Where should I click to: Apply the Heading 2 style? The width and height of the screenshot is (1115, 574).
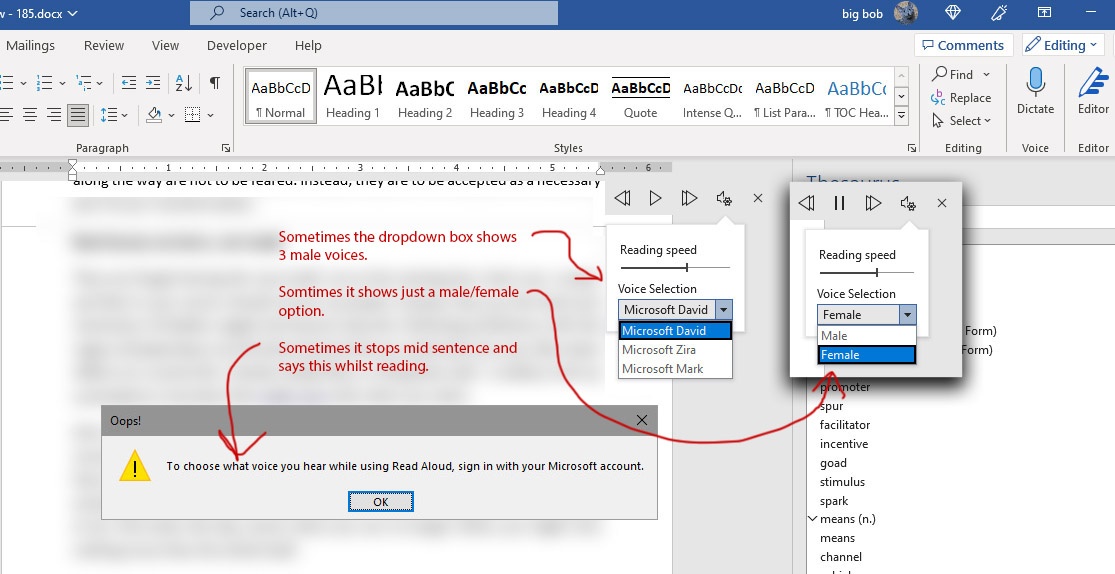[x=425, y=97]
